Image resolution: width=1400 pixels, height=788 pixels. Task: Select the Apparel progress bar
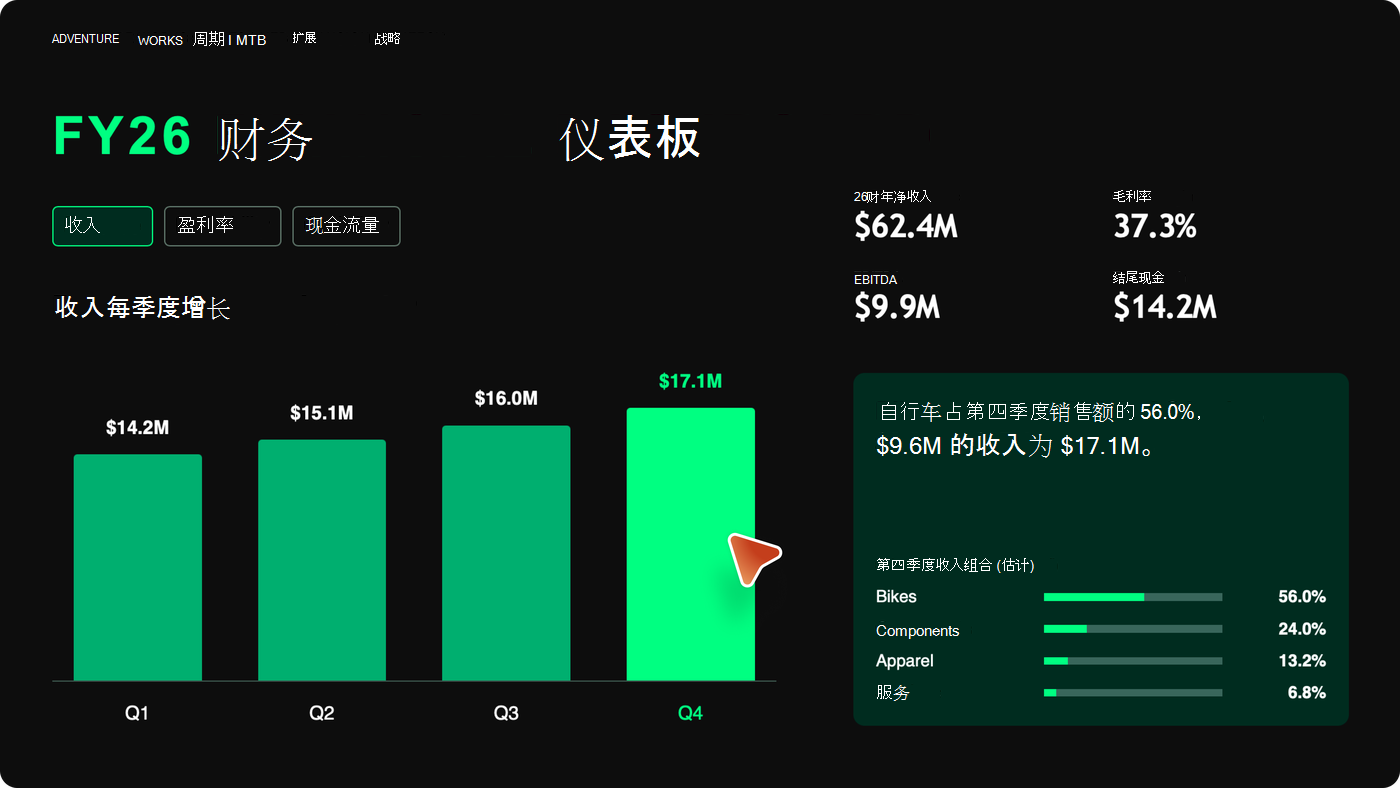[1133, 661]
